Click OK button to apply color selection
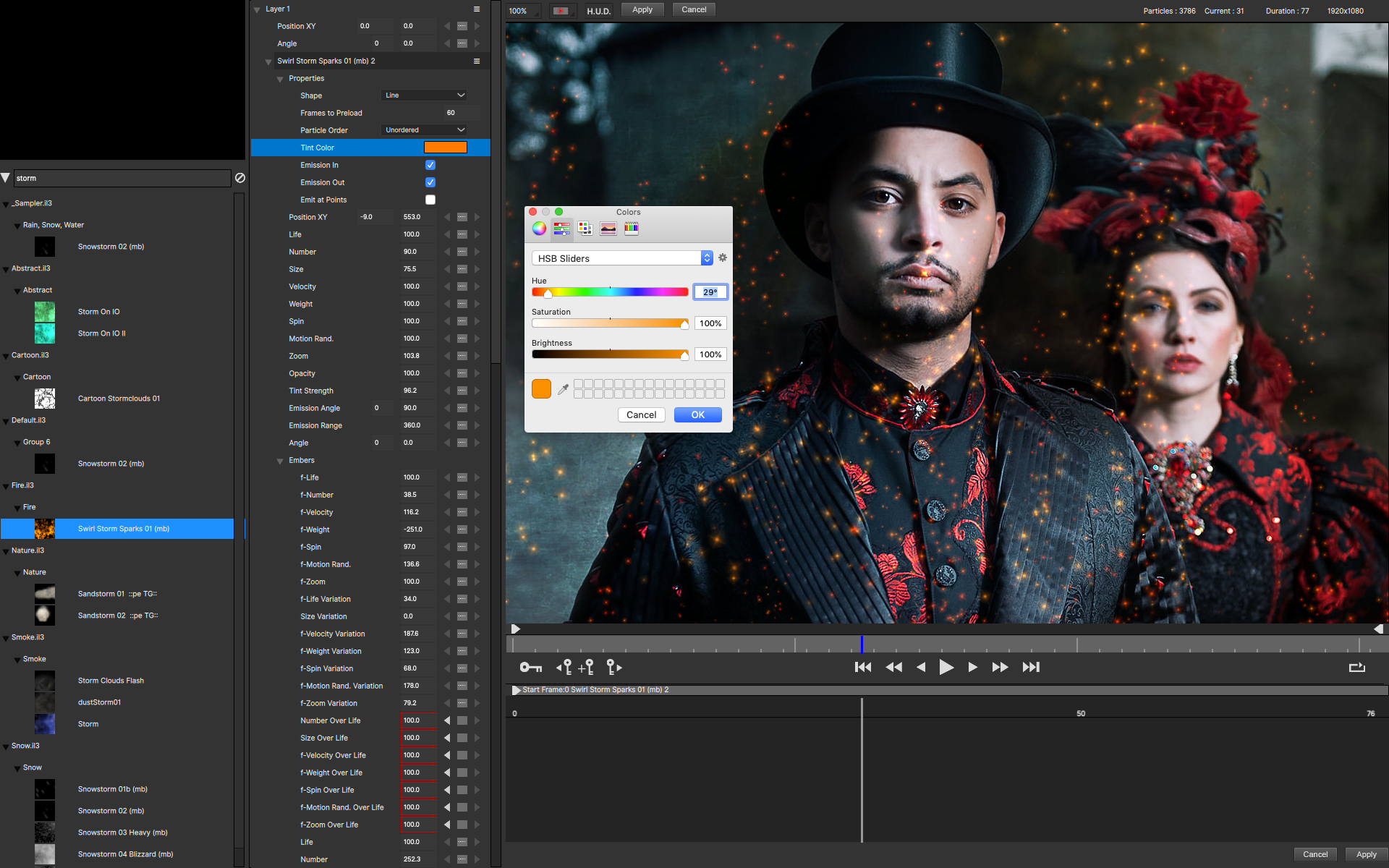The width and height of the screenshot is (1389, 868). coord(697,414)
